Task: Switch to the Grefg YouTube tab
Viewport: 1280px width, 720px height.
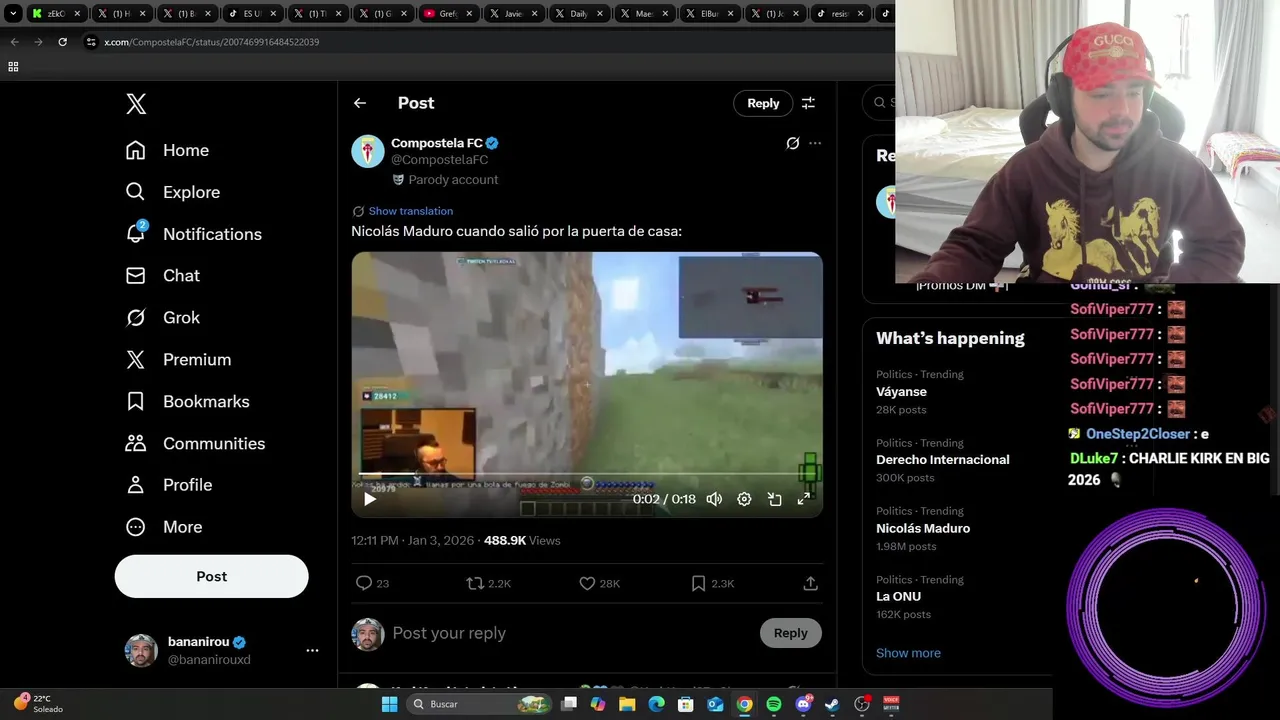Action: (447, 14)
